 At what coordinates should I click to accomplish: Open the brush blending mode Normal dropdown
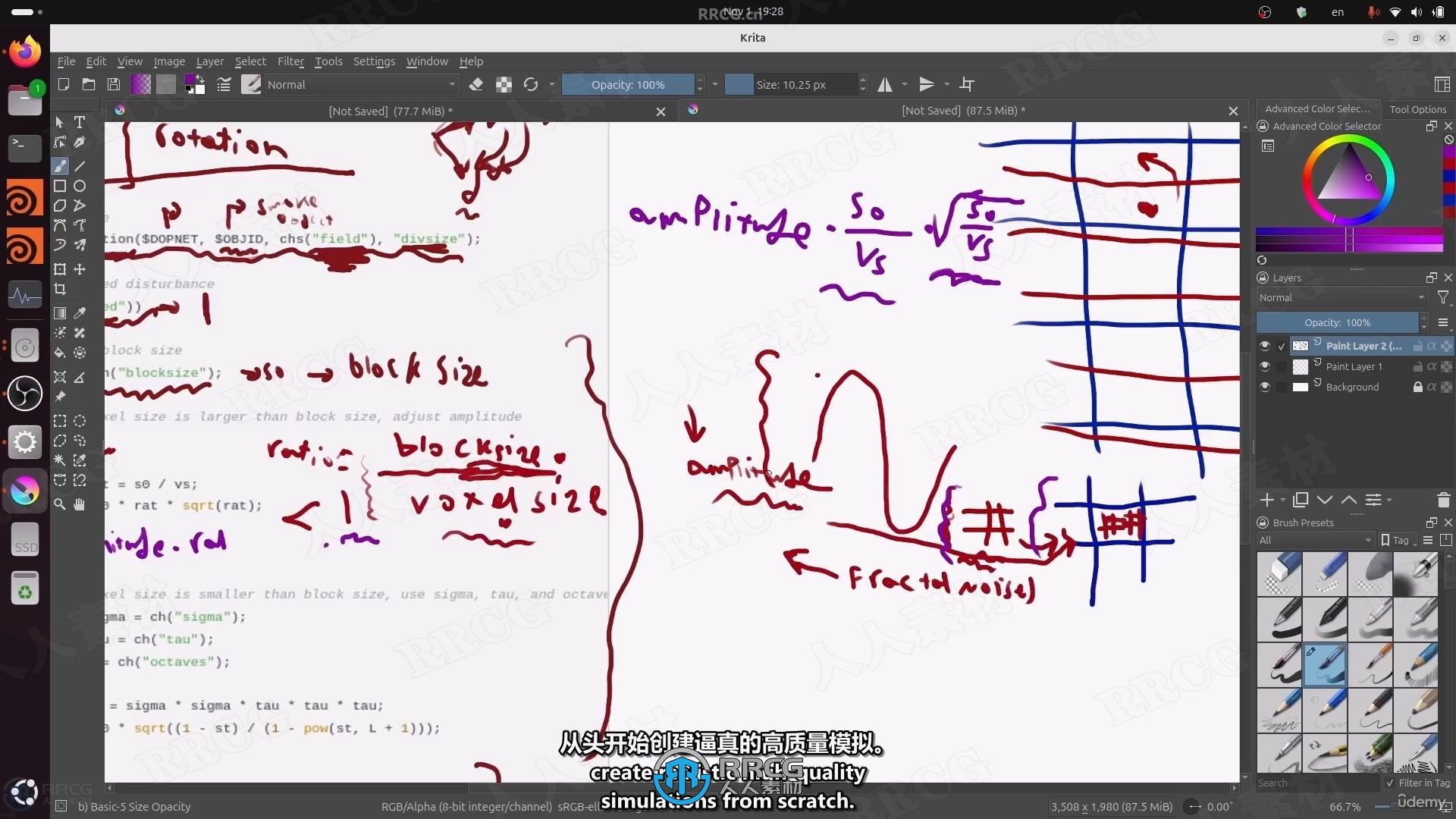pyautogui.click(x=361, y=84)
